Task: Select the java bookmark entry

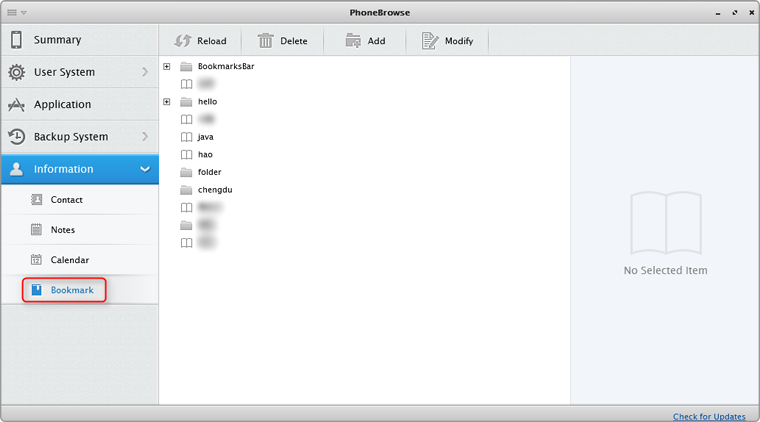Action: click(205, 137)
